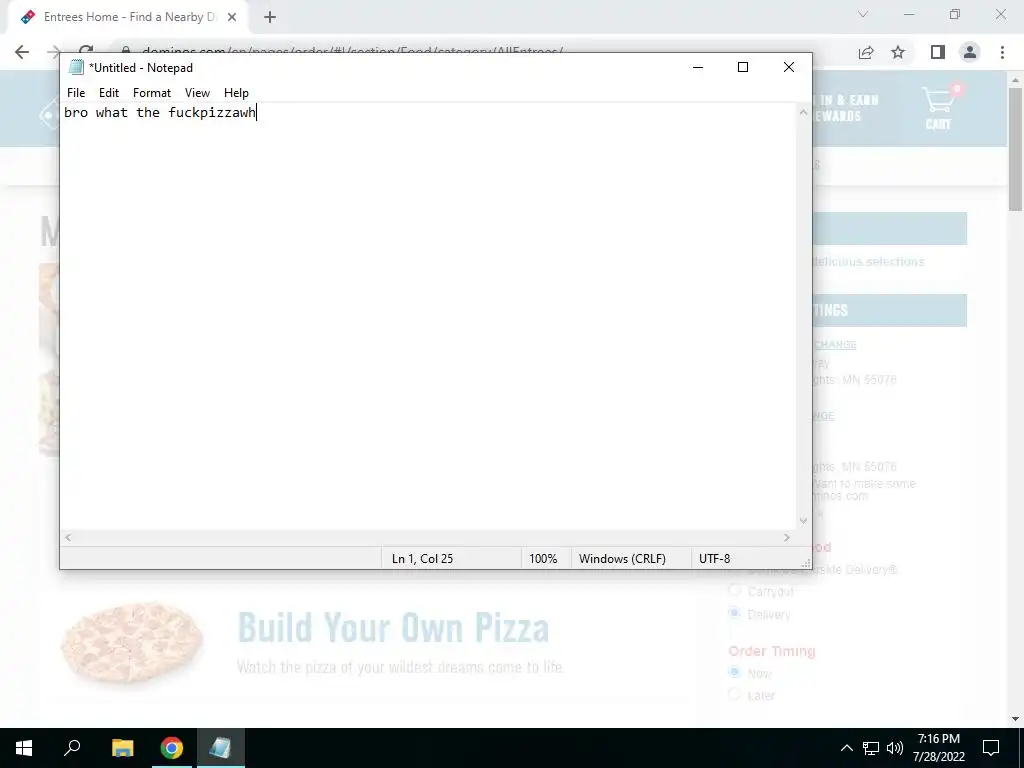Select Now order timing radio button
This screenshot has width=1024, height=768.
pos(735,672)
